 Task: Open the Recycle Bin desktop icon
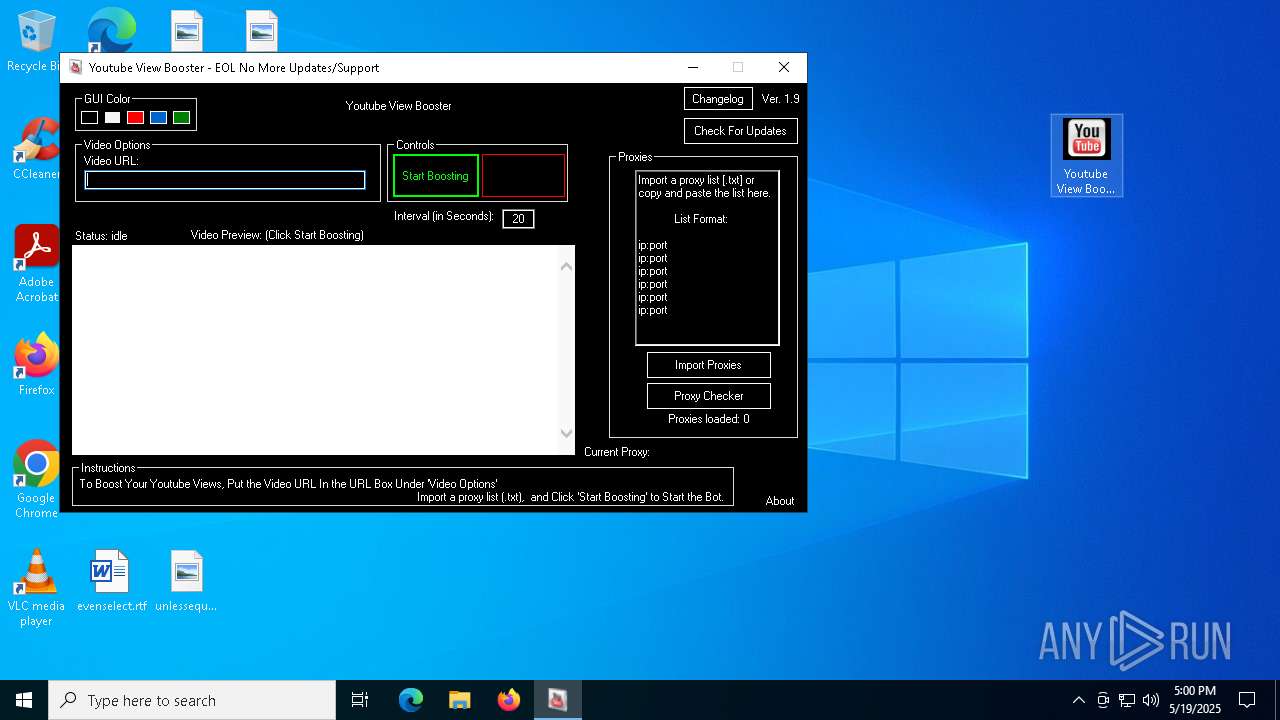pyautogui.click(x=36, y=42)
